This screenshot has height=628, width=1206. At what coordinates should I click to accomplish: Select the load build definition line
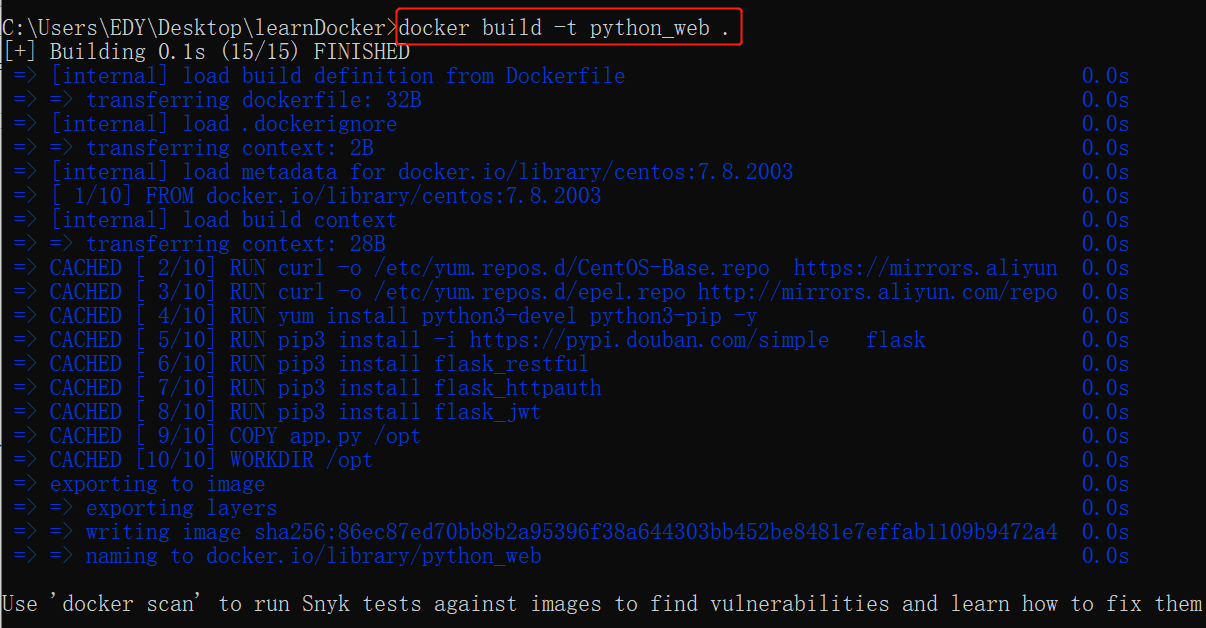[x=337, y=76]
